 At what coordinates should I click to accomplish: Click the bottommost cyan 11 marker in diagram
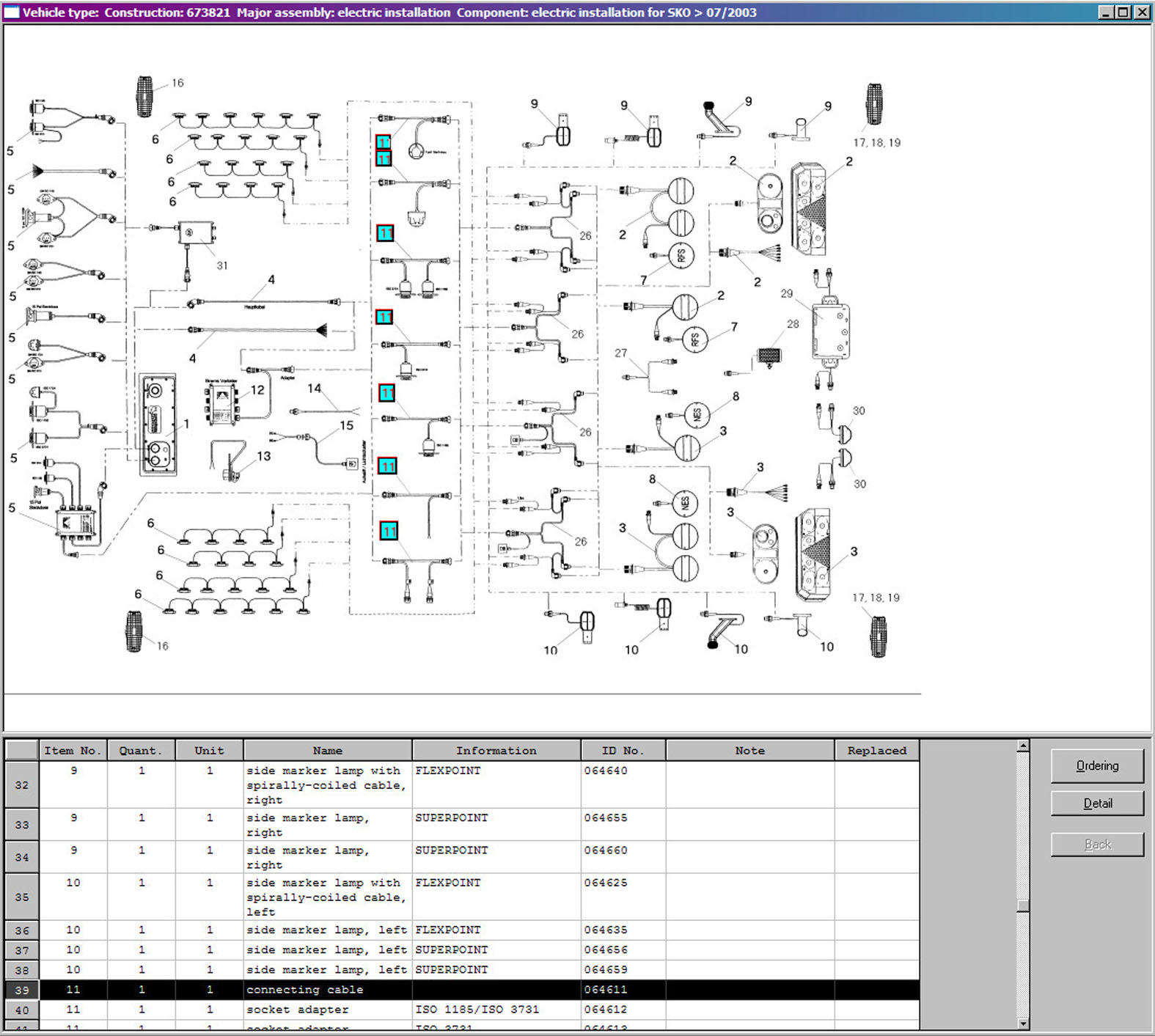pyautogui.click(x=389, y=531)
